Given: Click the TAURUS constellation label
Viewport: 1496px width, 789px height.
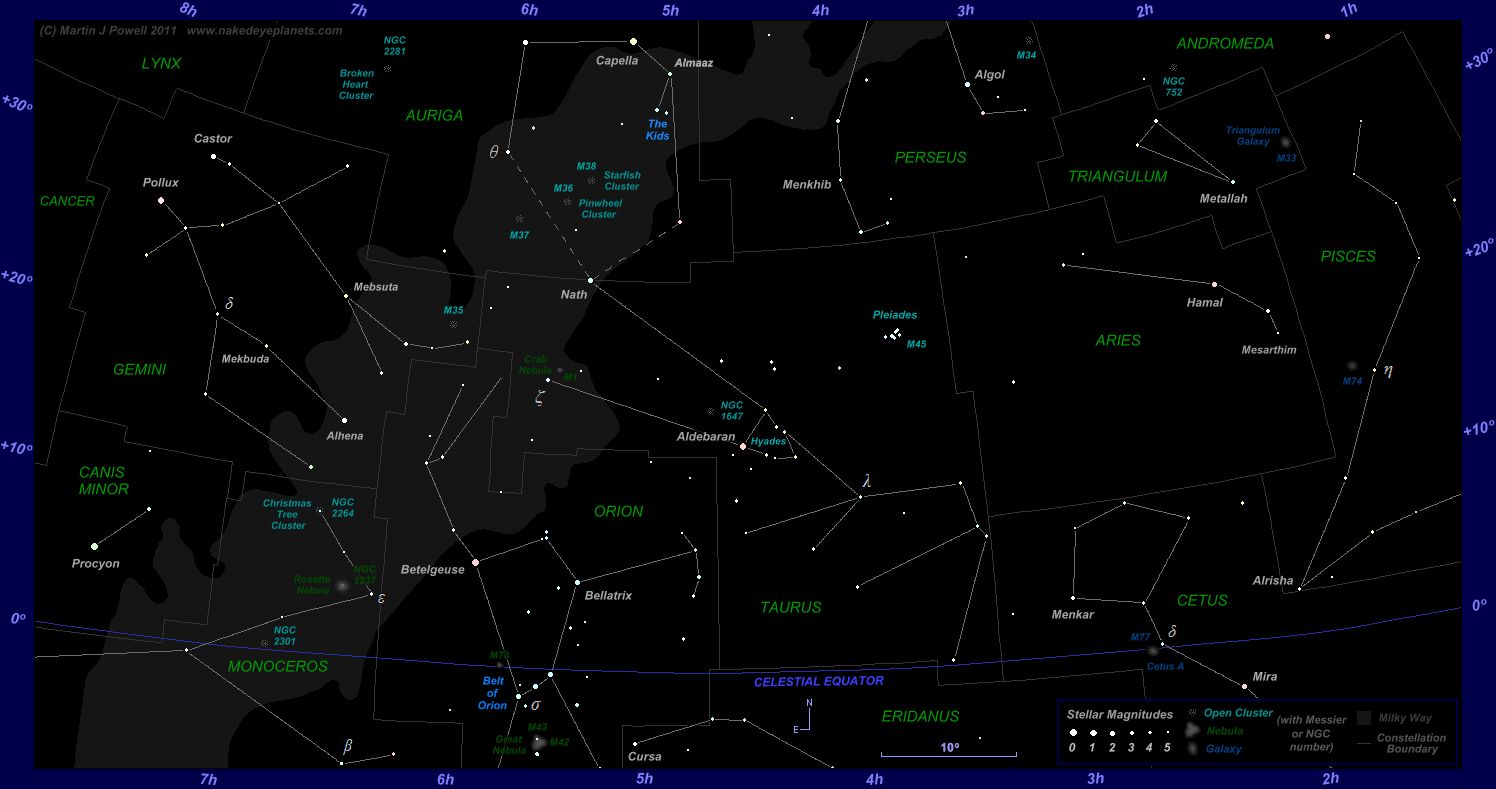Looking at the screenshot, I should tap(790, 607).
